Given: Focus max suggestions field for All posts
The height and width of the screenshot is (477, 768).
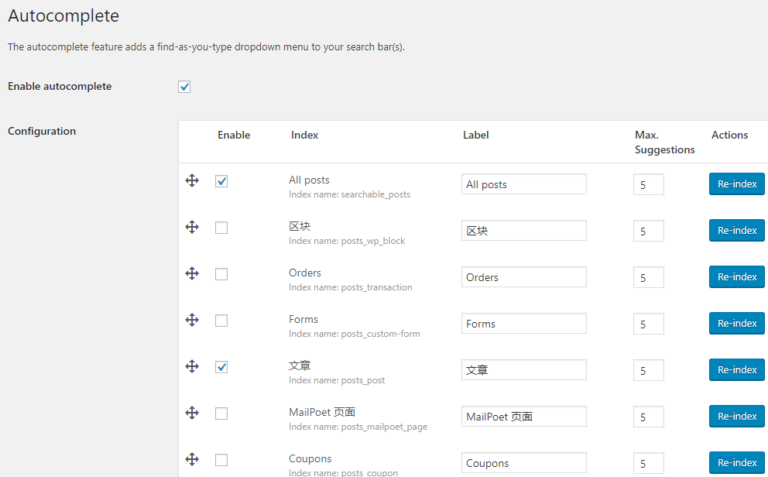Looking at the screenshot, I should pos(648,185).
